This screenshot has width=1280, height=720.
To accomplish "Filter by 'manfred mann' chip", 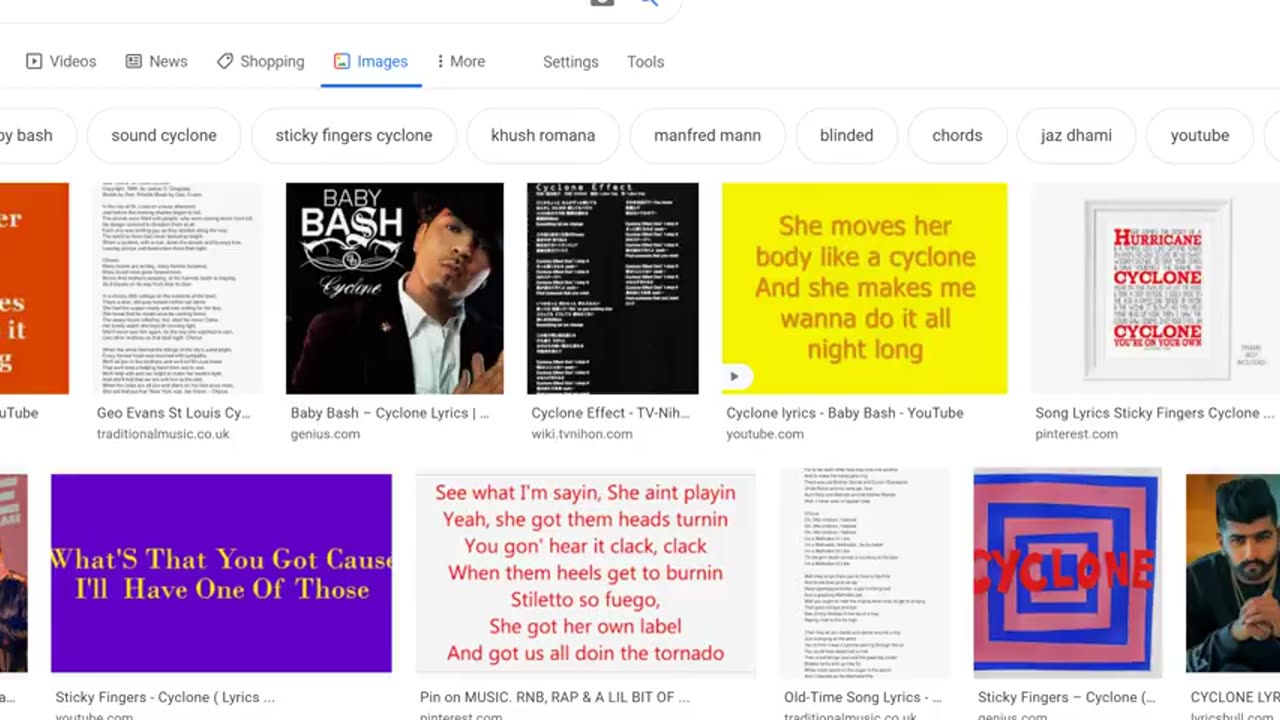I will (707, 135).
